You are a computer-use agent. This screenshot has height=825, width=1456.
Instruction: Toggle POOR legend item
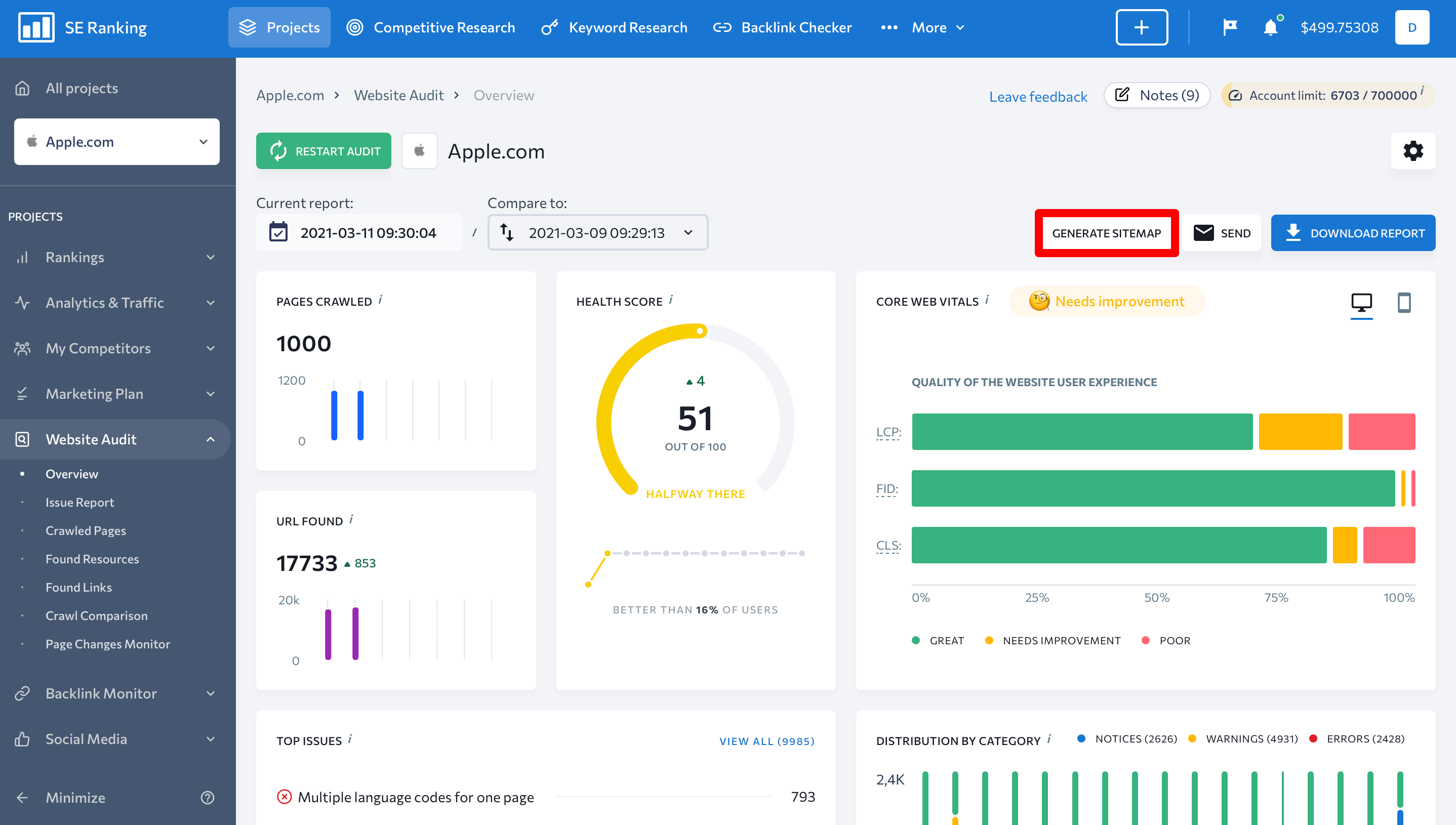point(1166,640)
